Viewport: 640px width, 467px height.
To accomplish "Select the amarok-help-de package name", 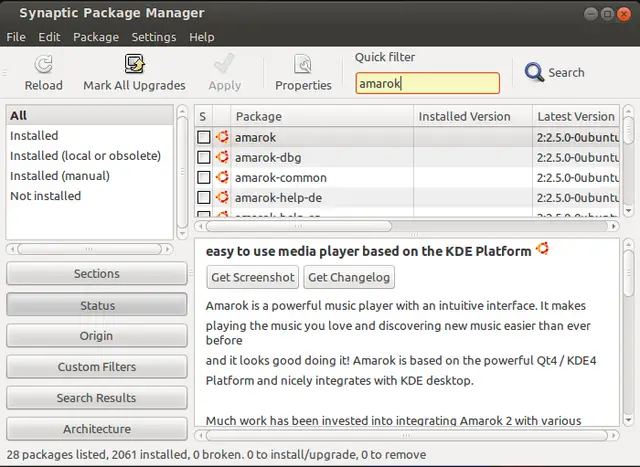I will [278, 198].
